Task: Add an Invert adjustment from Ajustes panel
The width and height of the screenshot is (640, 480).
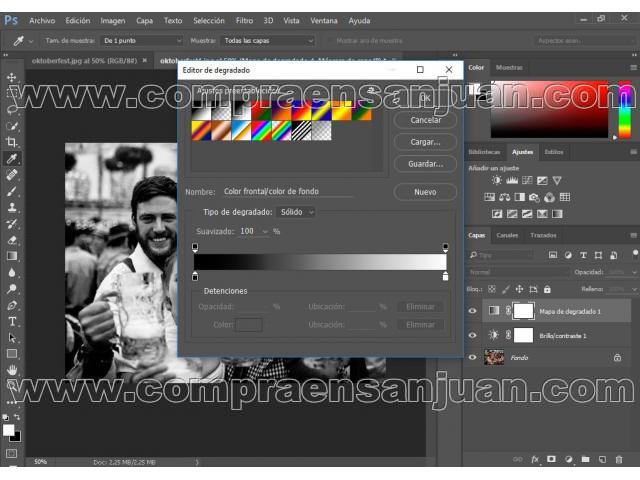Action: tap(497, 214)
